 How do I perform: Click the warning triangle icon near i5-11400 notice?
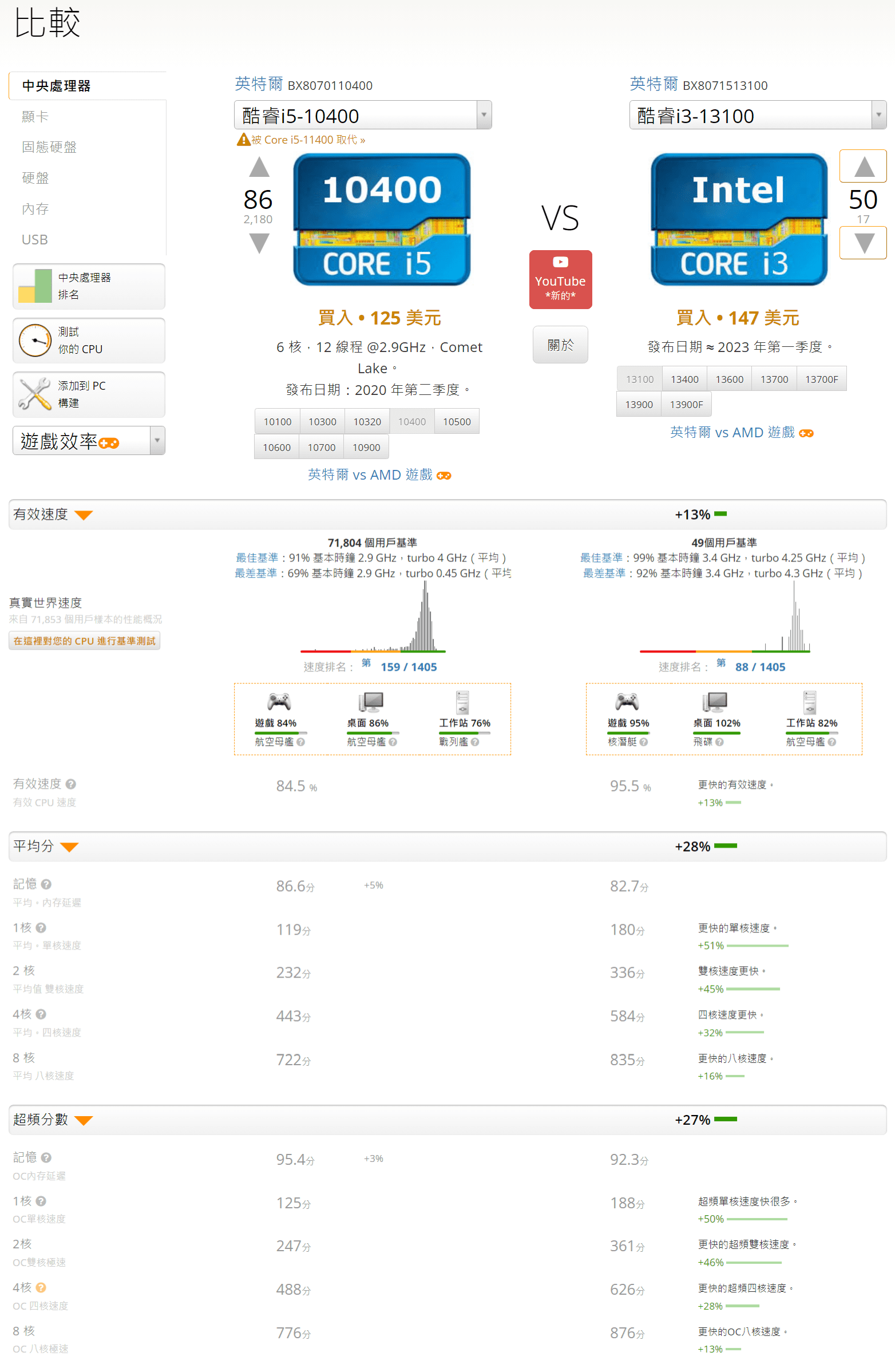point(243,140)
